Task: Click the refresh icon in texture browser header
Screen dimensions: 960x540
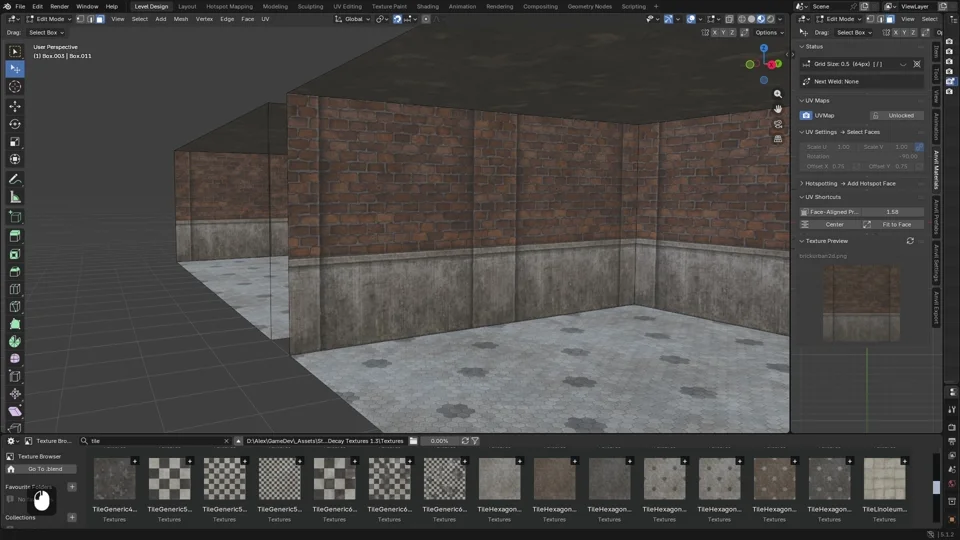Action: 465,441
